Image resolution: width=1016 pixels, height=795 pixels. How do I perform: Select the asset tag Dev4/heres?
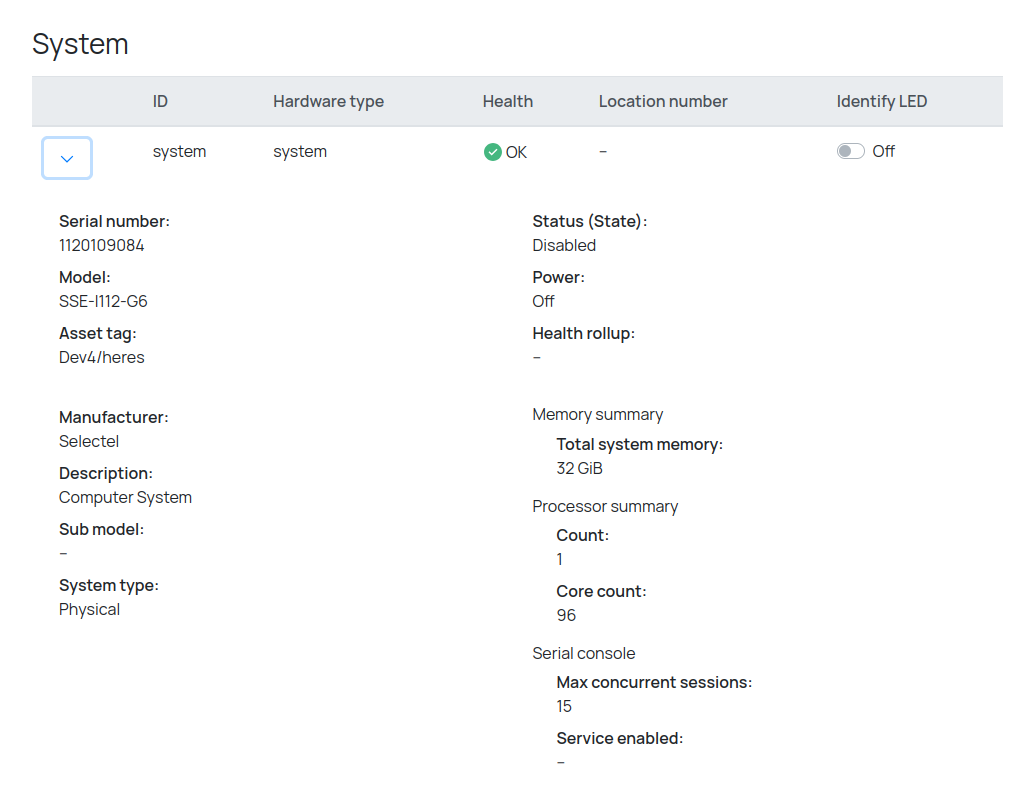click(101, 357)
